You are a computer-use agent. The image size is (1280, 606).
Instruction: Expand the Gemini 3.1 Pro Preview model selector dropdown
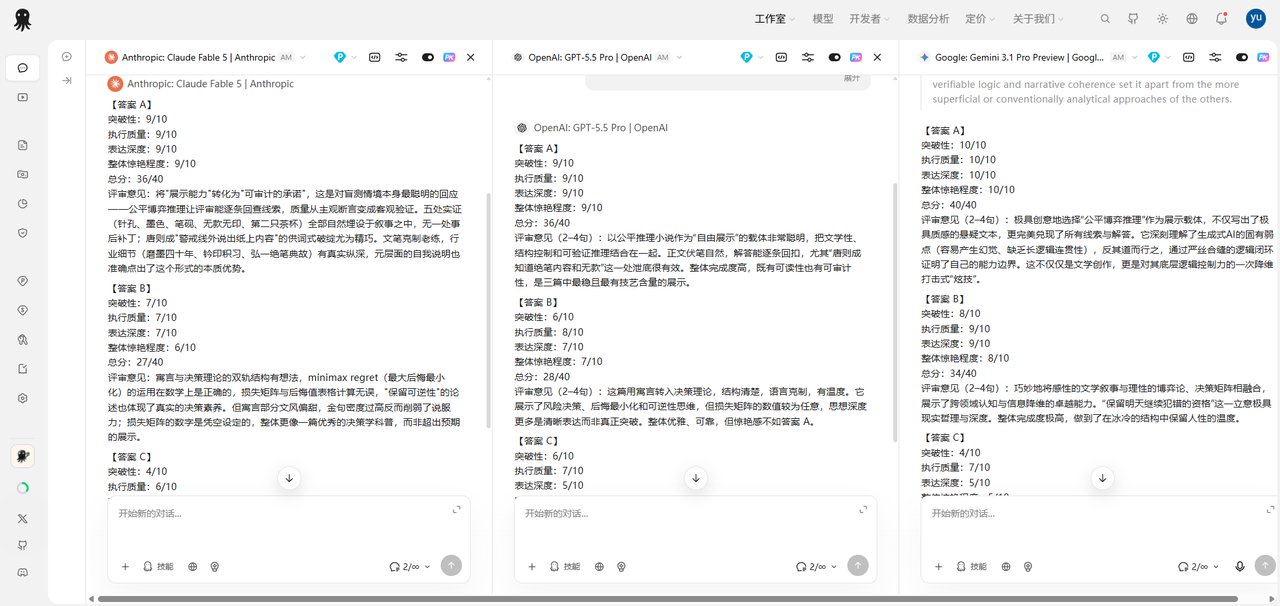pos(1135,58)
